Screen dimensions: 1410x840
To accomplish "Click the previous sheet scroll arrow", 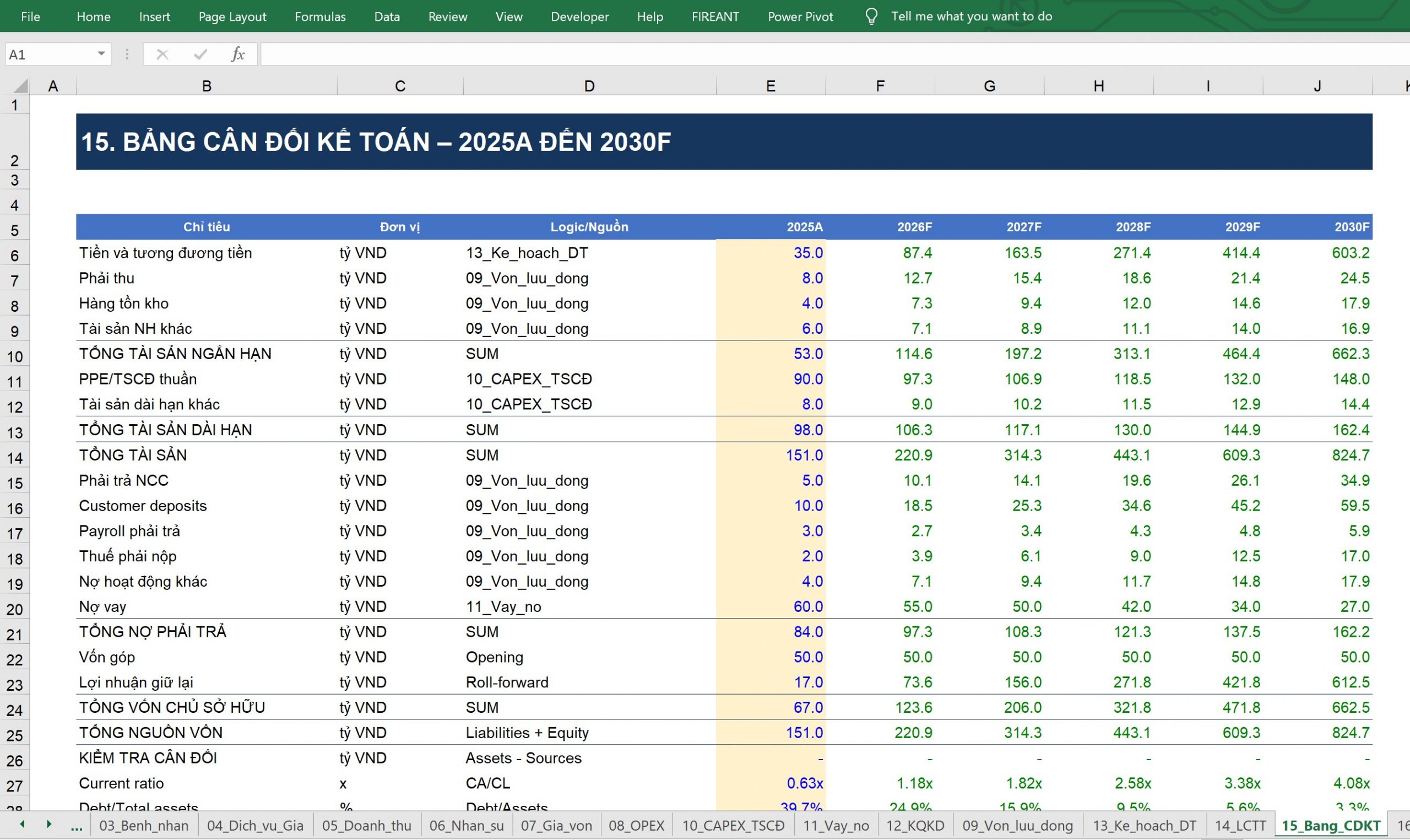I will click(x=22, y=824).
